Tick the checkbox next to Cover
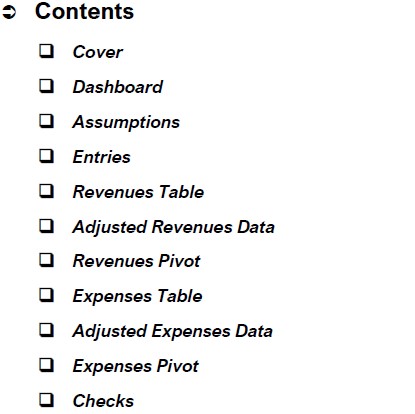 pos(47,51)
